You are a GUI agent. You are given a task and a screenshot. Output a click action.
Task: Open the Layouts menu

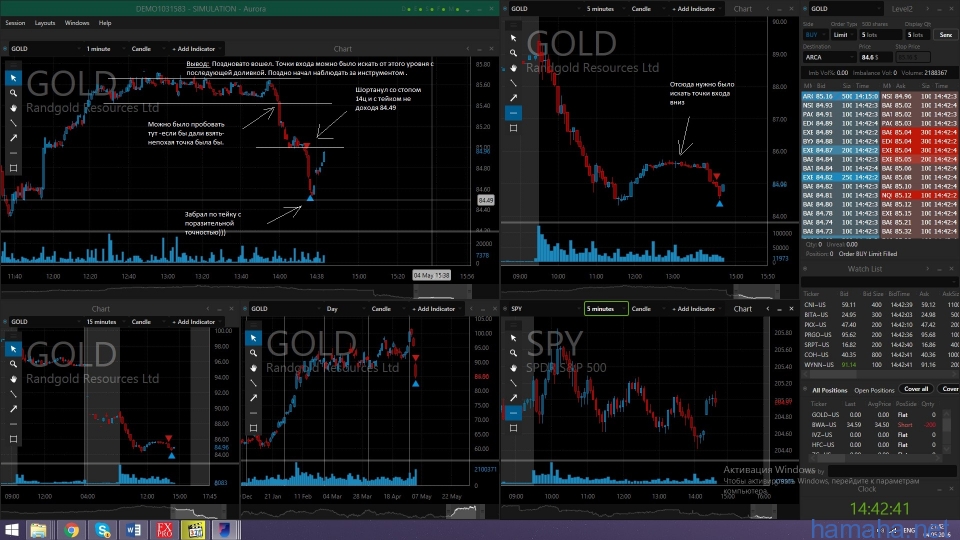pyautogui.click(x=45, y=23)
